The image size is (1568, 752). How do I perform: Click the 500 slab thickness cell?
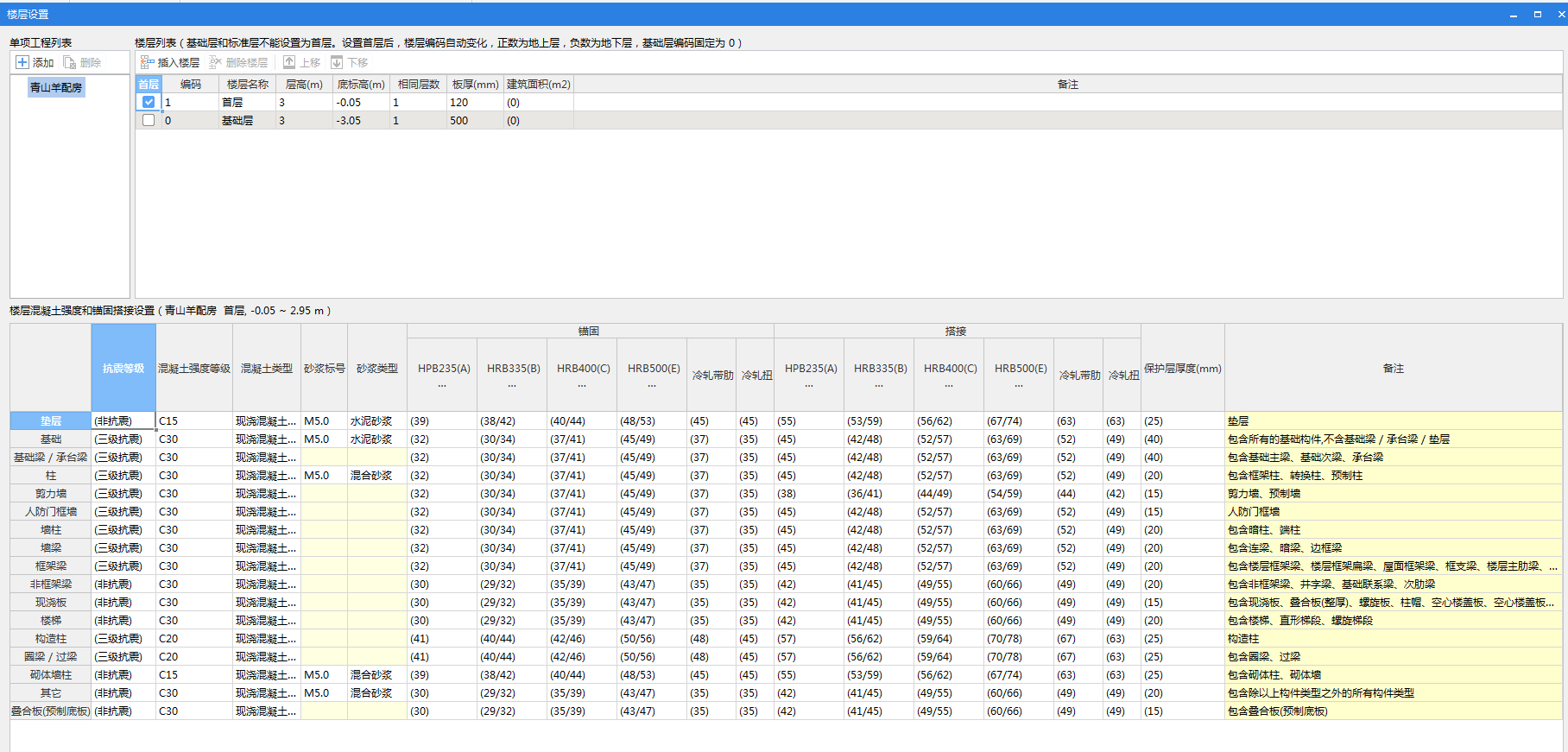(476, 120)
